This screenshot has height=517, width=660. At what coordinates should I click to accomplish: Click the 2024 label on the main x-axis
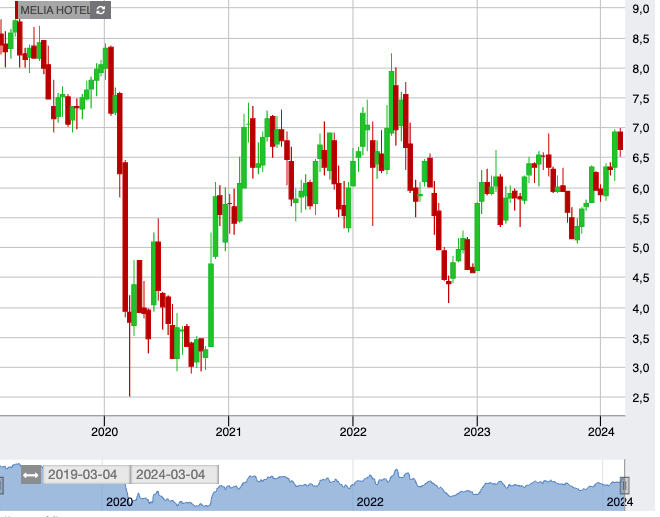coord(601,432)
